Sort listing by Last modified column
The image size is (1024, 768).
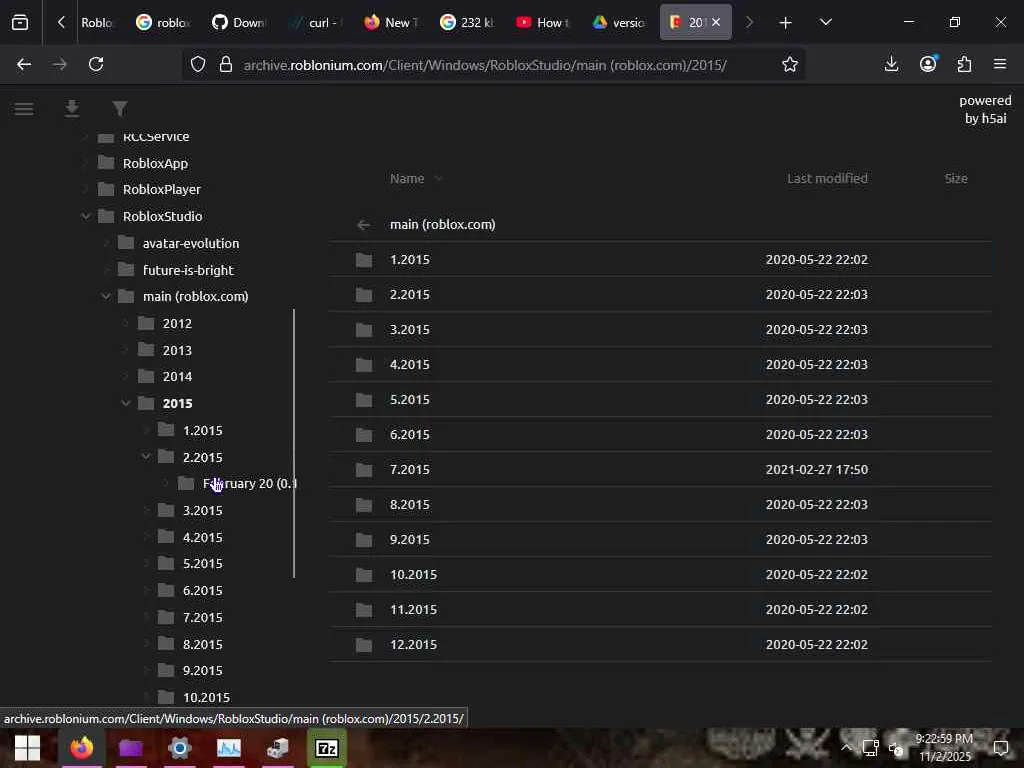(x=827, y=178)
